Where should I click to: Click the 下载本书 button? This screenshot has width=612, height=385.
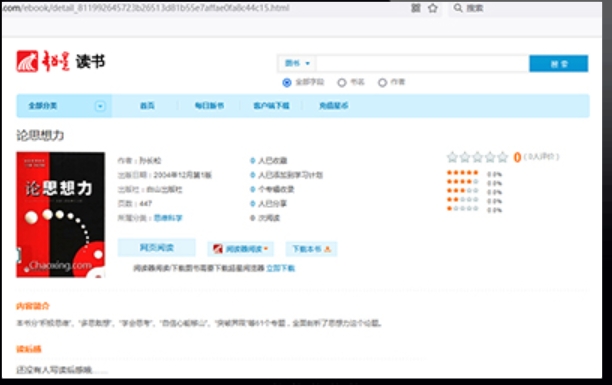[311, 249]
